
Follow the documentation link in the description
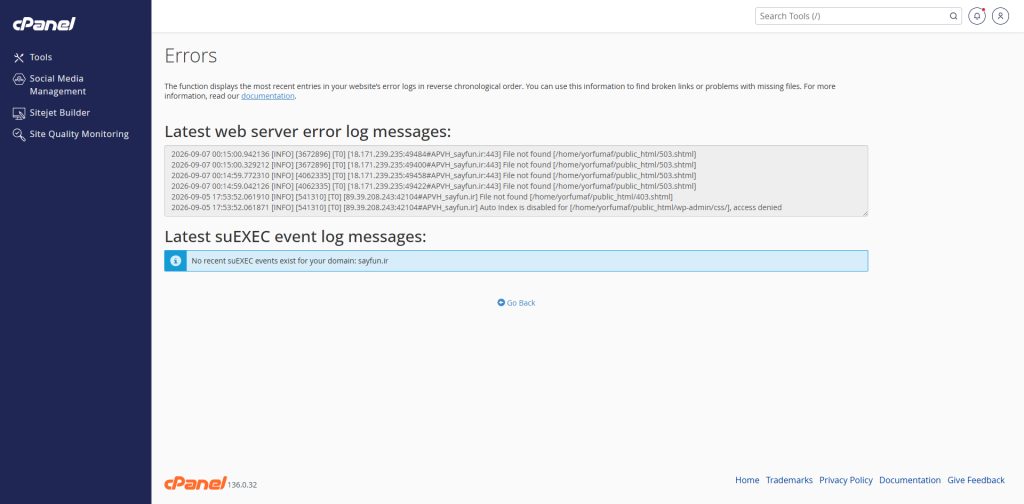tap(268, 96)
